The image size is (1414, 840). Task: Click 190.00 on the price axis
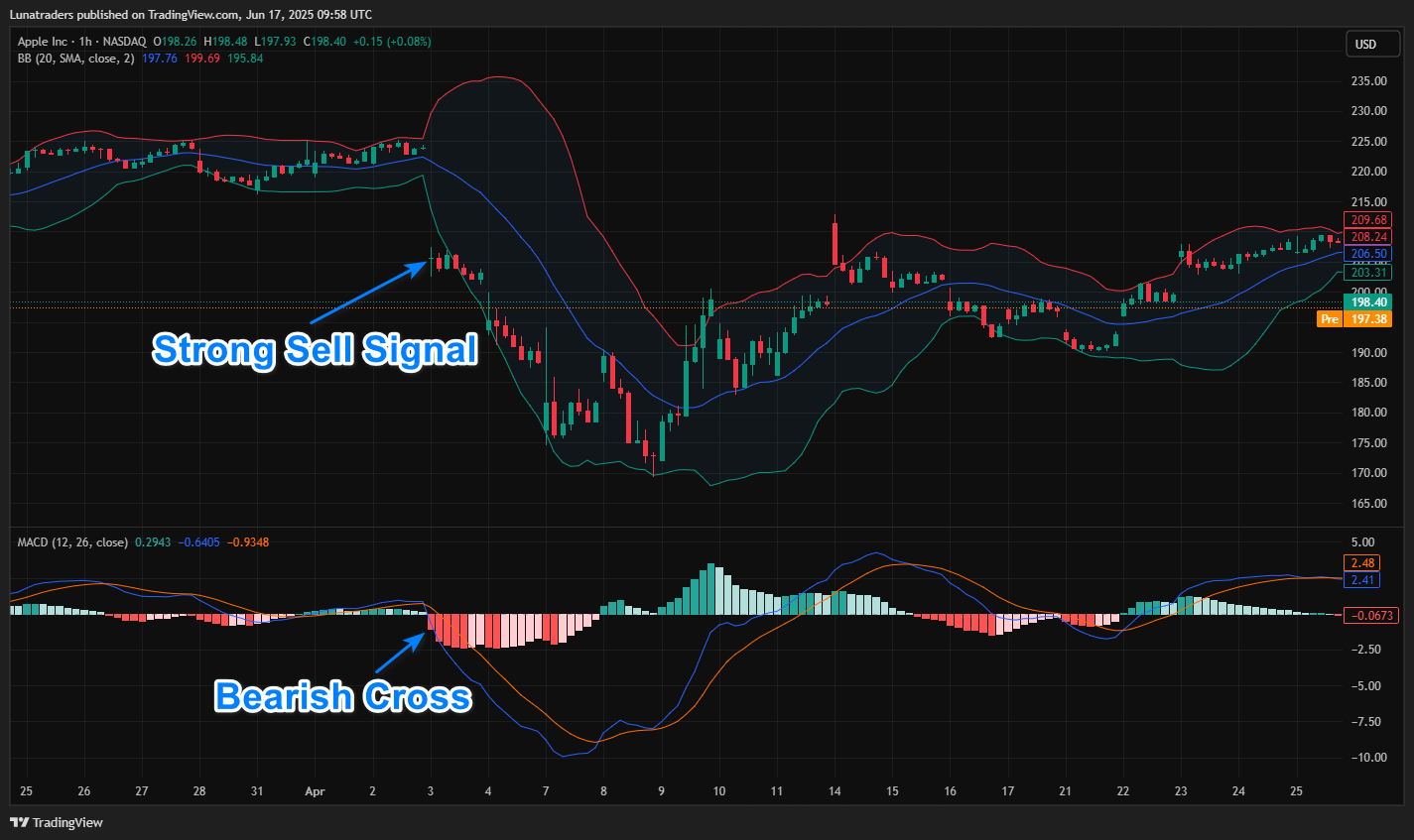(x=1368, y=353)
